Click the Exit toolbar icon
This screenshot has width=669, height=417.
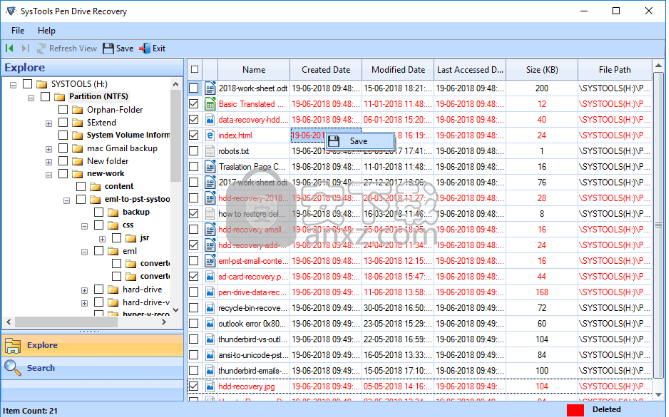pyautogui.click(x=145, y=48)
